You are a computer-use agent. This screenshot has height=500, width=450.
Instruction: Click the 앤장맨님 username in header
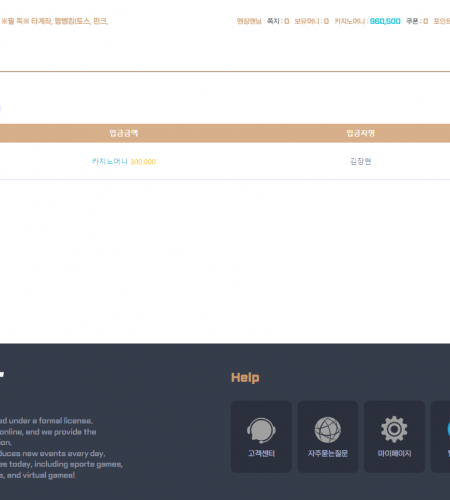249,21
